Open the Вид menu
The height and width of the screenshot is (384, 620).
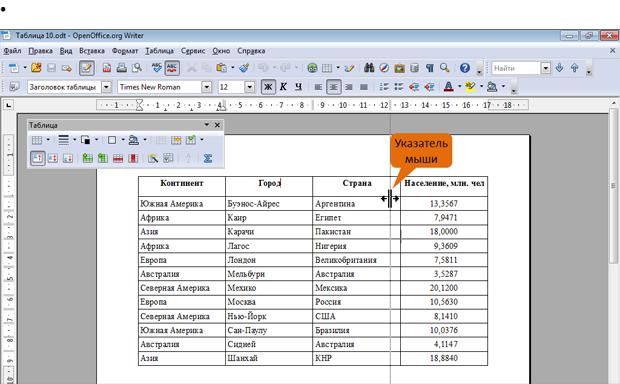click(66, 51)
